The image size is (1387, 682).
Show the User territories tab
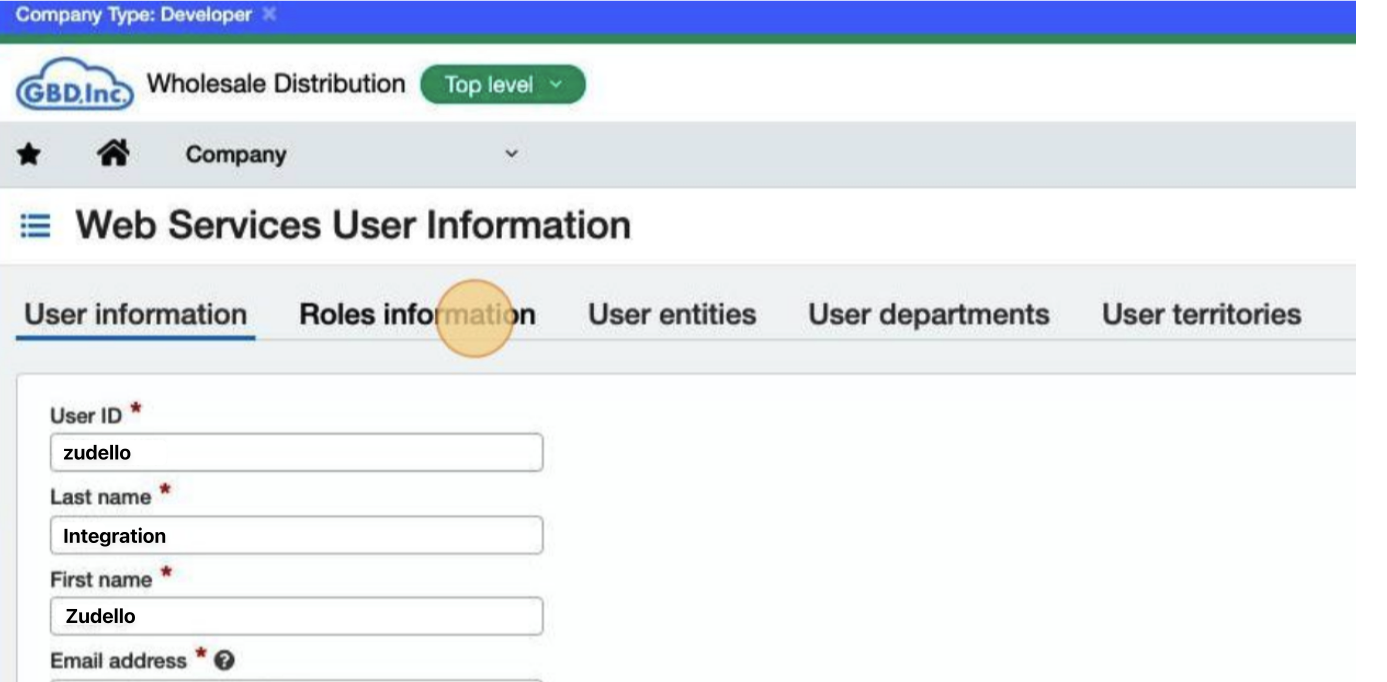click(1201, 314)
